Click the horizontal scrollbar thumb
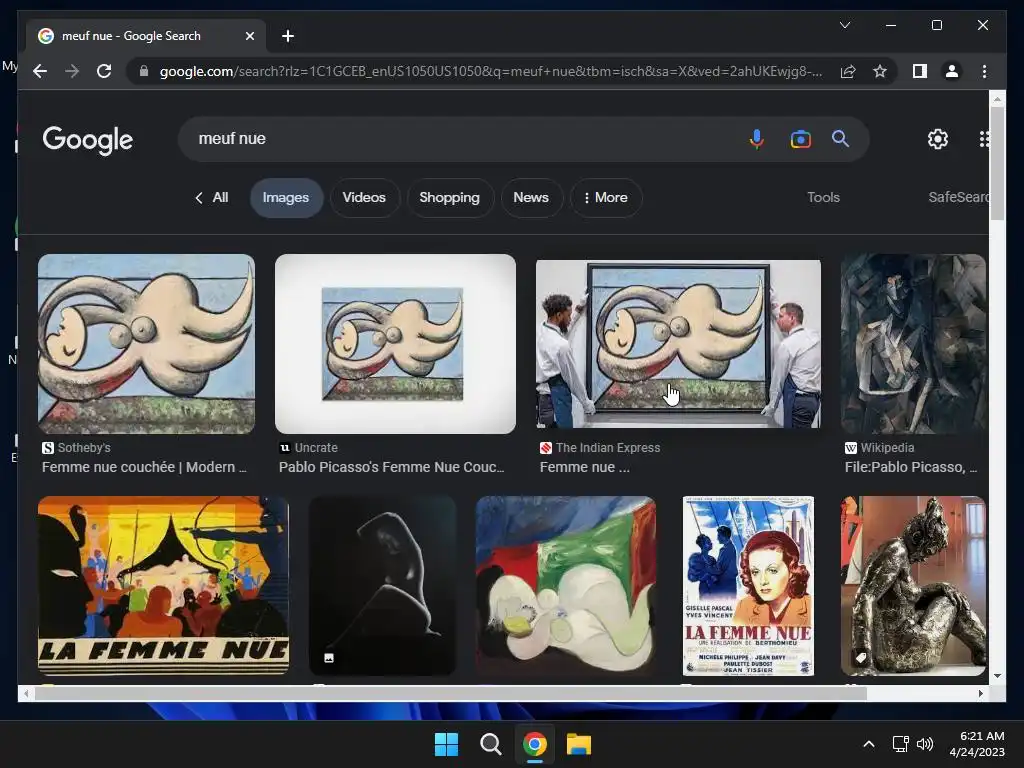 pyautogui.click(x=451, y=694)
